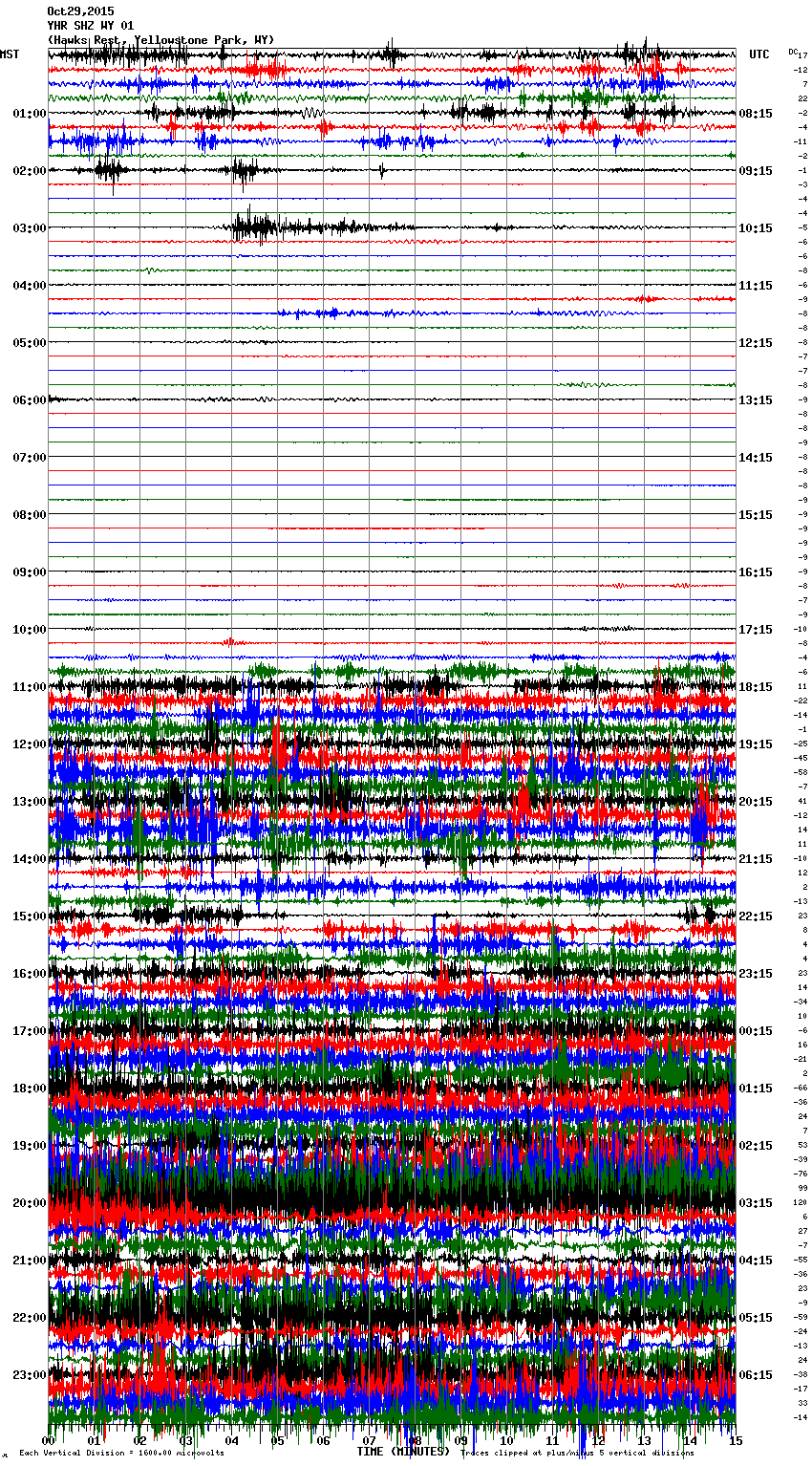Click the "20:15" UTC time label
812x1466 pixels.
(756, 802)
